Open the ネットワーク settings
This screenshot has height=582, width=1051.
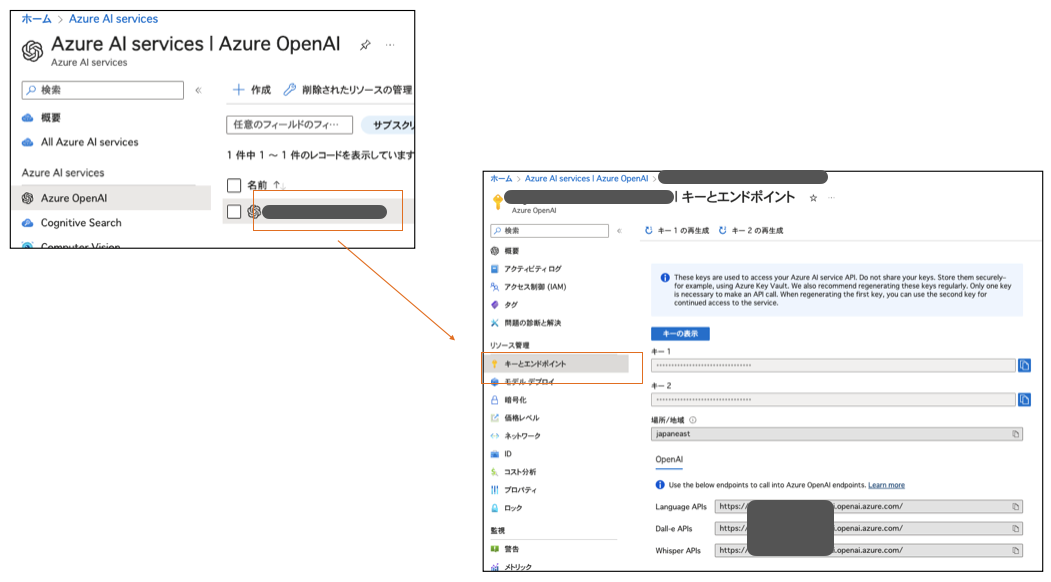point(515,436)
